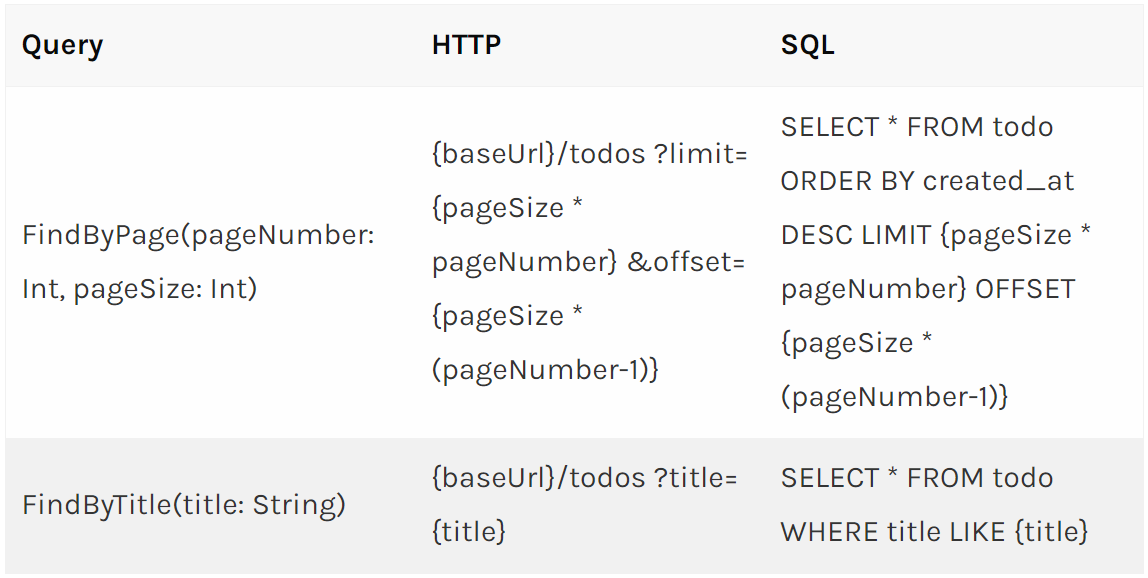Click the '{title}' placeholder in the HTTP column

point(469,532)
